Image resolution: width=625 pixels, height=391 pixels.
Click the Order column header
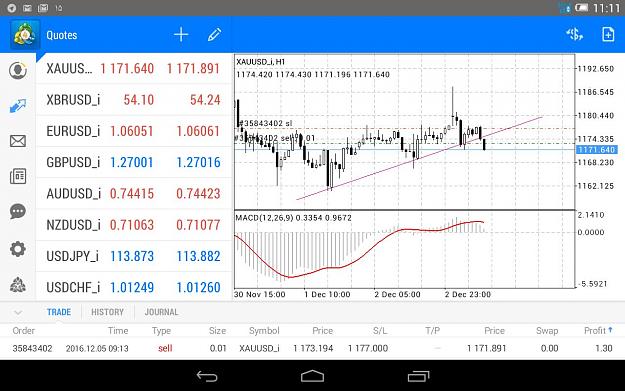coord(24,330)
